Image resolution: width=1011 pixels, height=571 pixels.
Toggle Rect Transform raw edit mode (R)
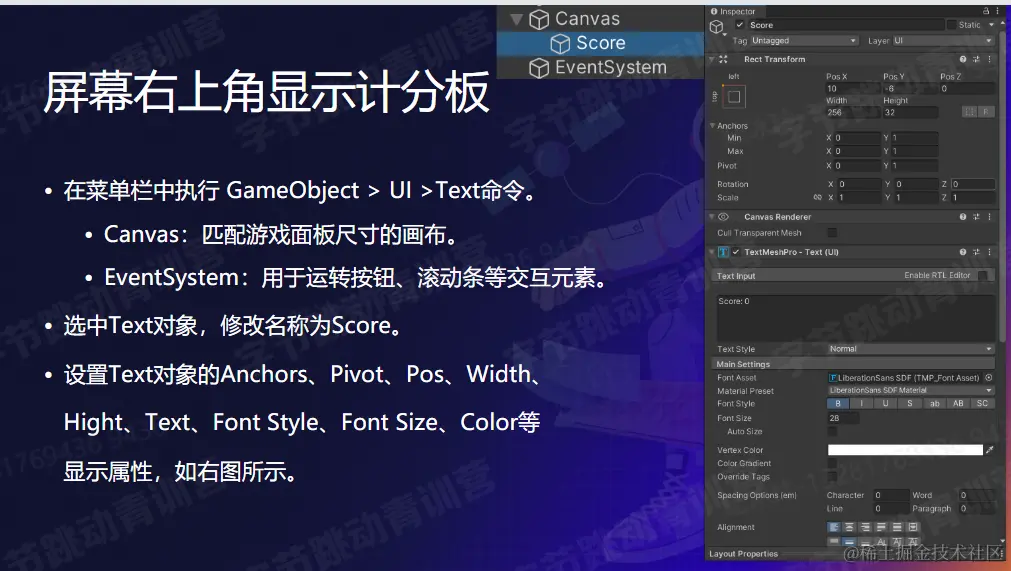pos(986,112)
